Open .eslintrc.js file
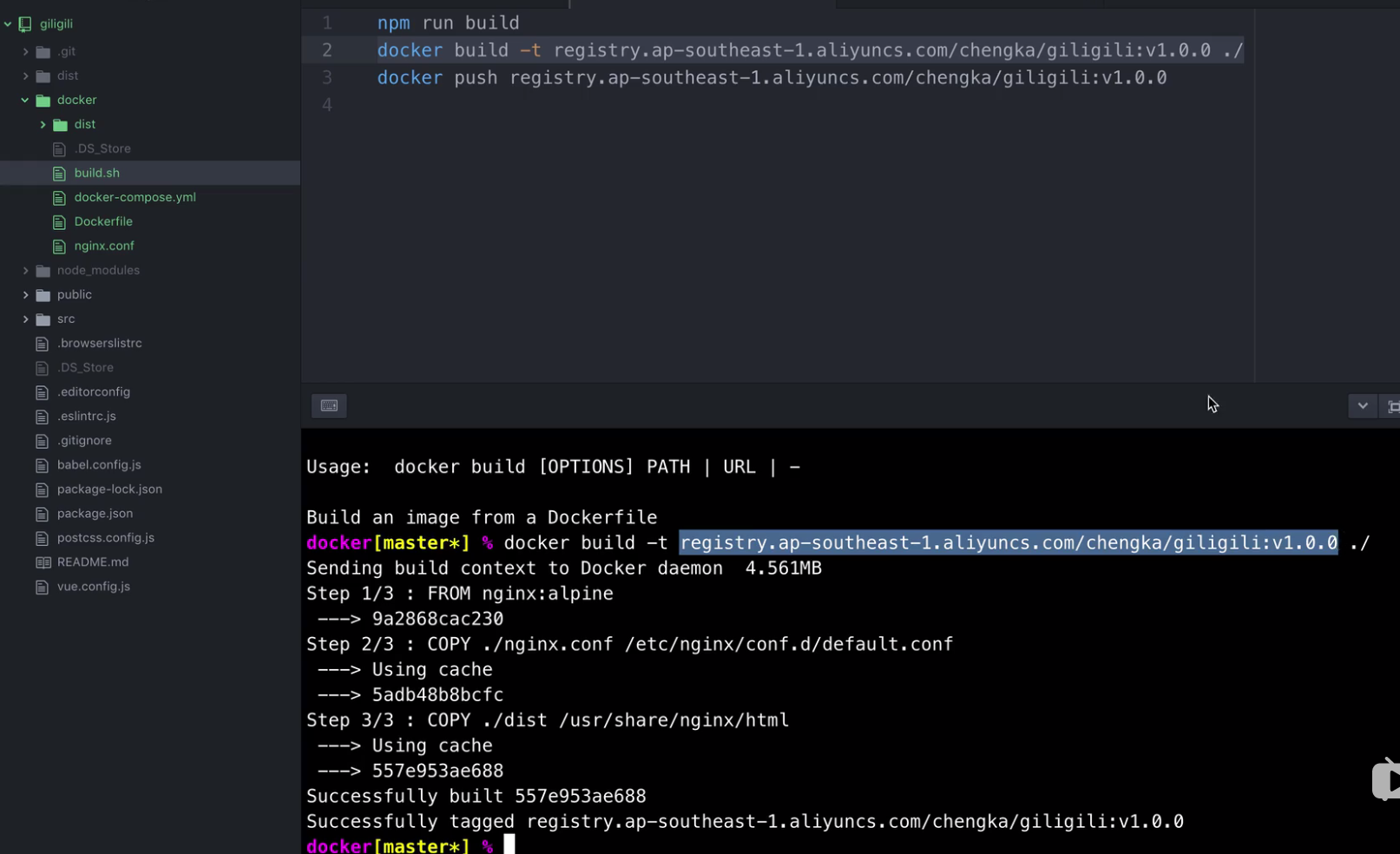Screen dimensions: 1400x854 (86, 416)
